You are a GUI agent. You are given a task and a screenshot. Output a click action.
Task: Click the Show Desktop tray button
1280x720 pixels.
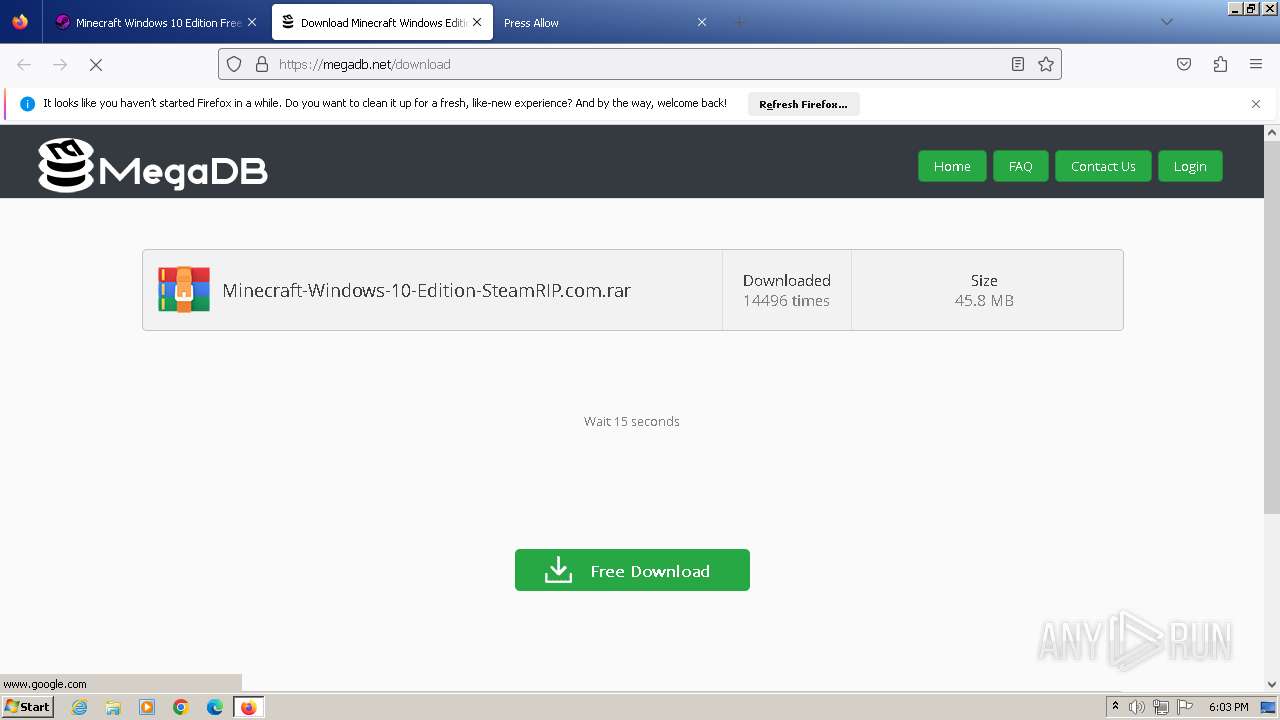click(x=1269, y=707)
